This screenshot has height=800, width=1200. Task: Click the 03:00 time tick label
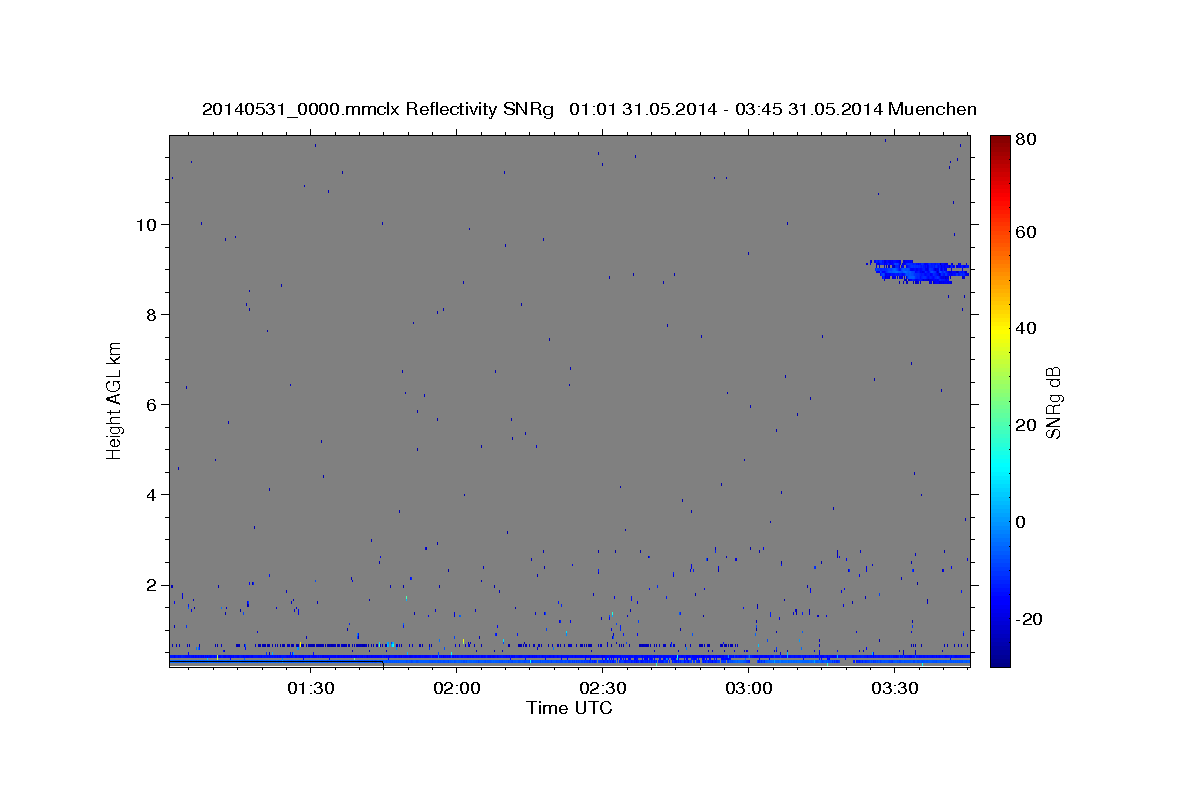749,689
